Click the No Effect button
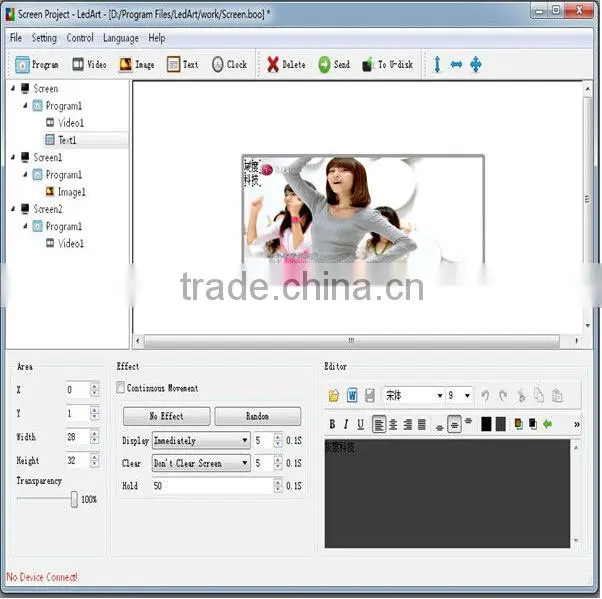The height and width of the screenshot is (599, 602). coord(166,416)
